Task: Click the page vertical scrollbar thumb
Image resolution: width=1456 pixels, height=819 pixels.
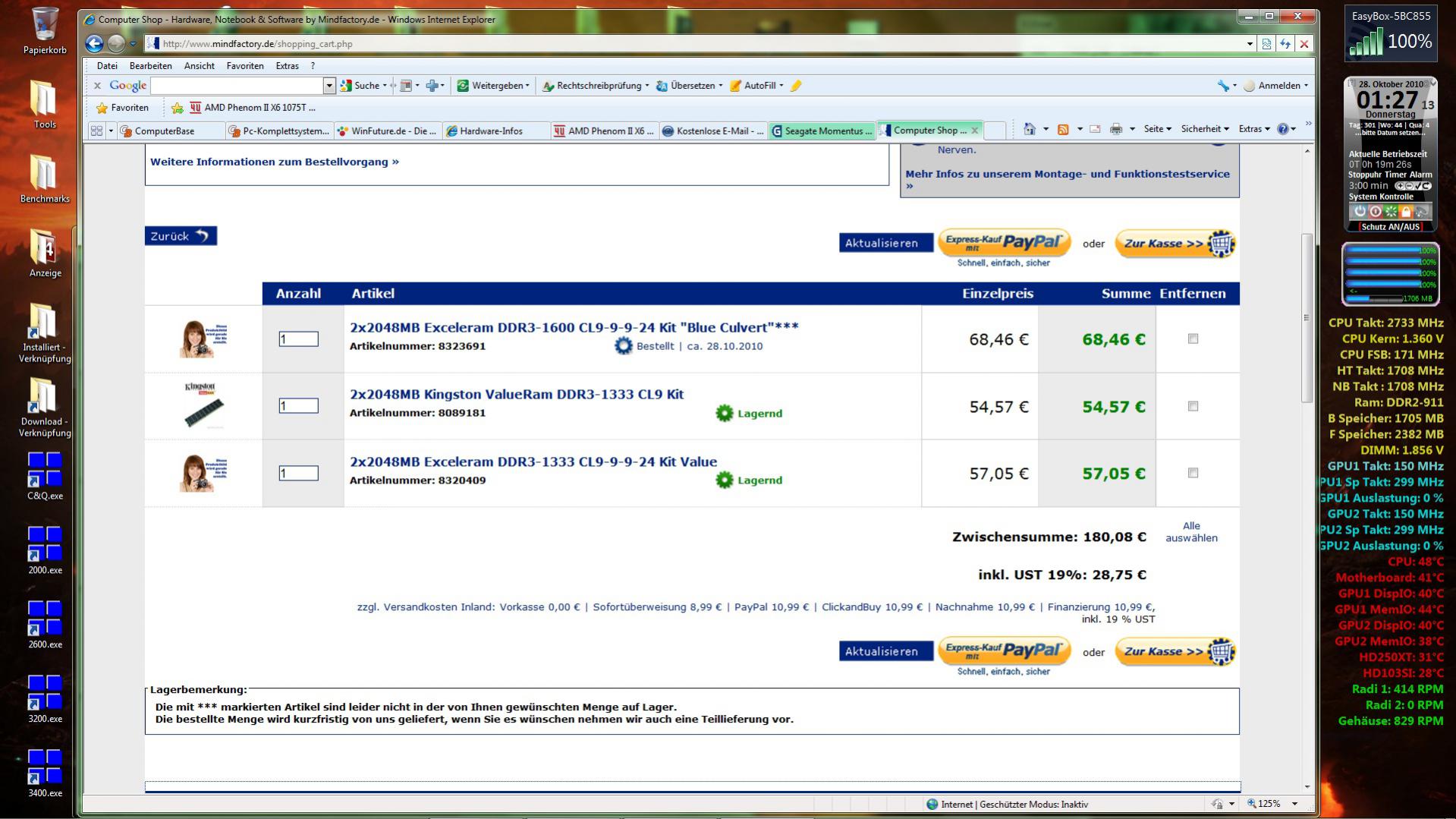Action: 1307,317
